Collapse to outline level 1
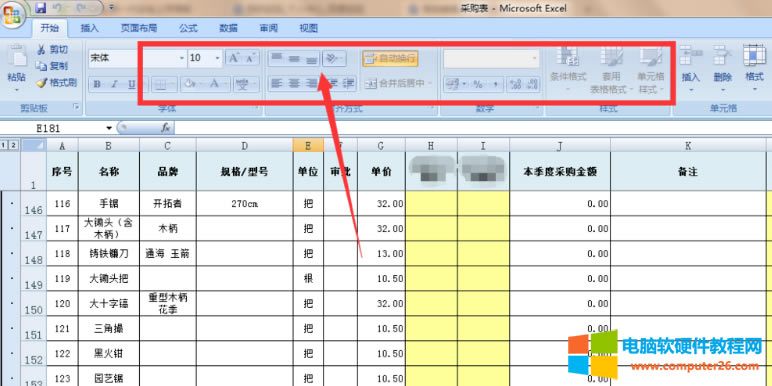This screenshot has width=772, height=386. click(4, 145)
